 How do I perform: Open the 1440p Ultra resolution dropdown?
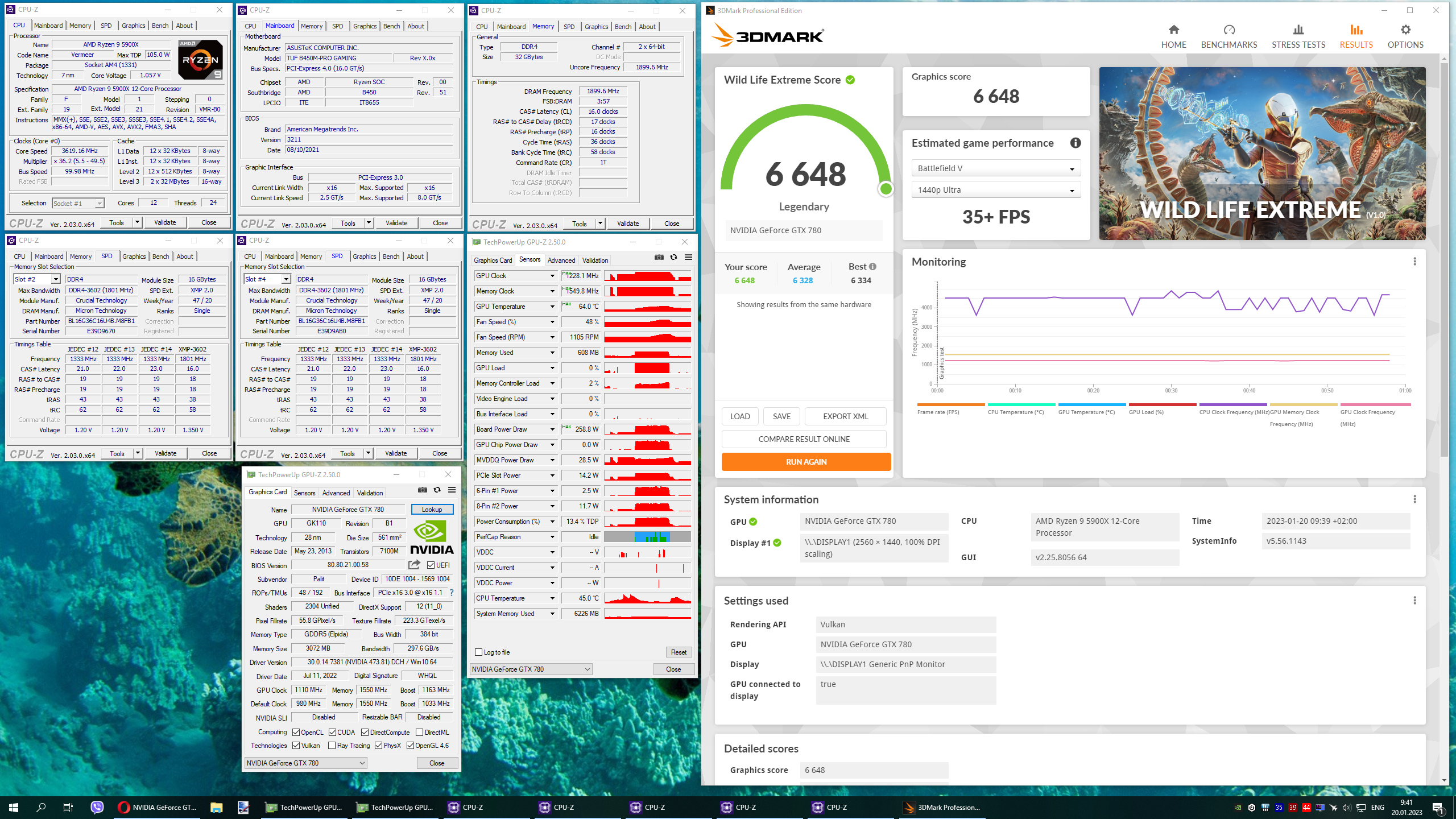click(x=995, y=190)
